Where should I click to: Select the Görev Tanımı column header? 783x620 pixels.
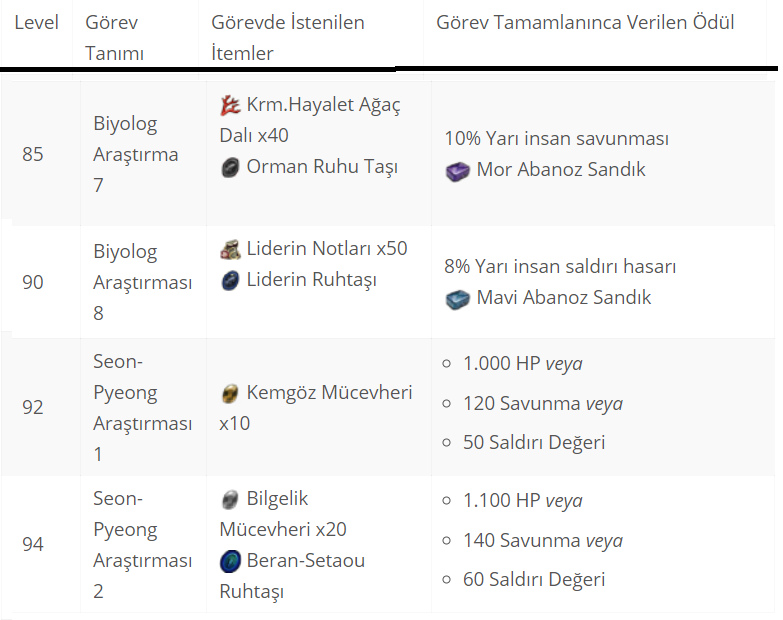(x=114, y=38)
